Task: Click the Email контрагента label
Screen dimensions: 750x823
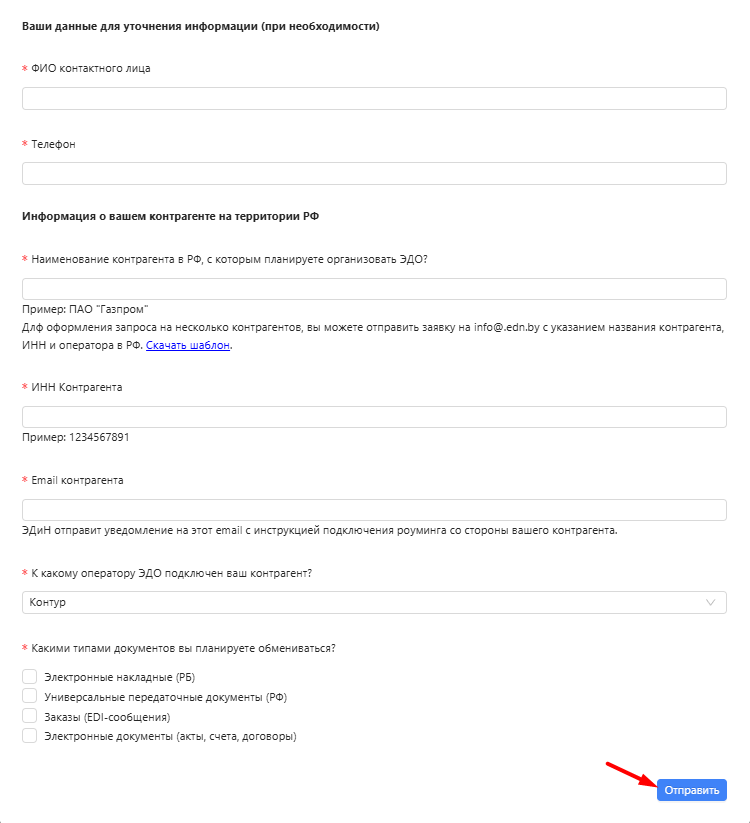Action: coord(77,480)
